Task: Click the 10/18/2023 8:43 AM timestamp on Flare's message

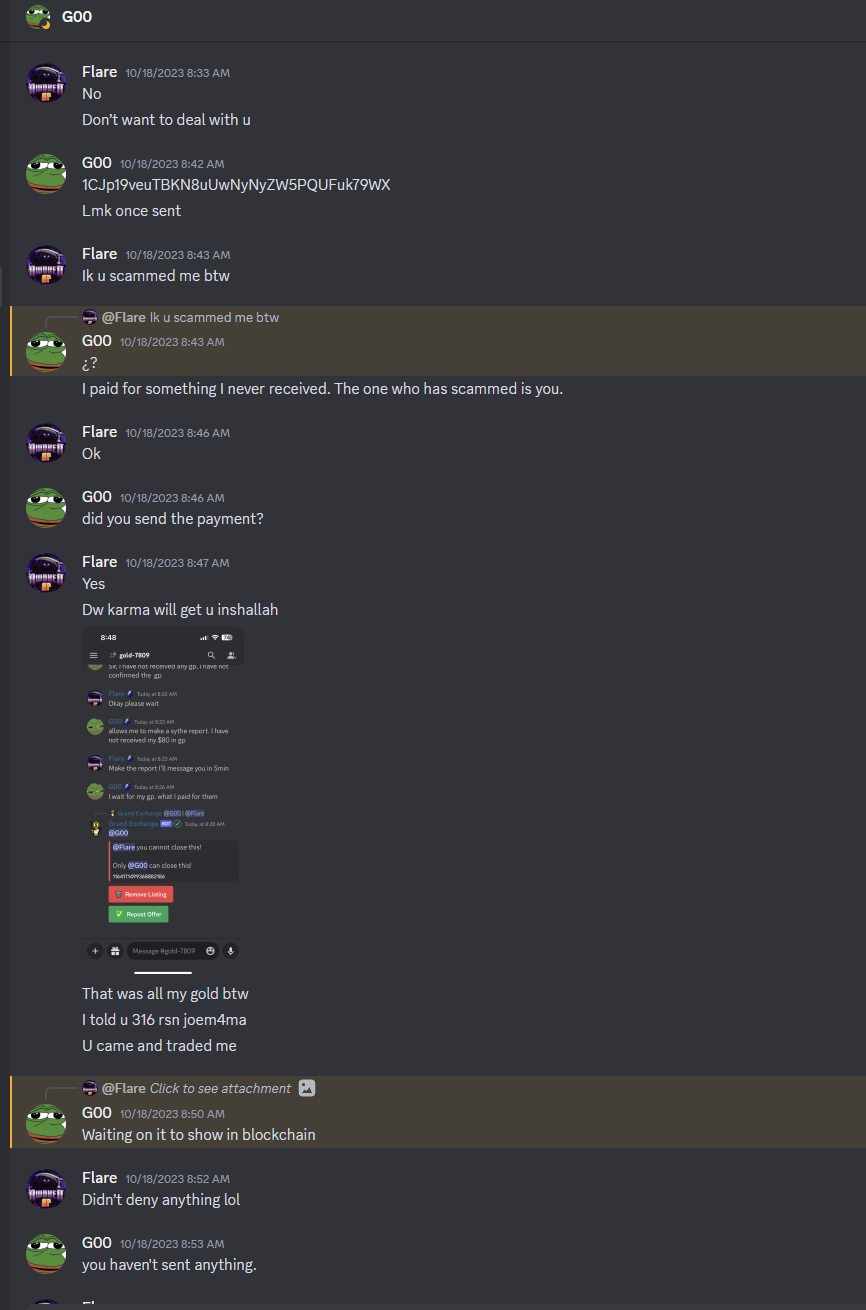Action: (178, 255)
